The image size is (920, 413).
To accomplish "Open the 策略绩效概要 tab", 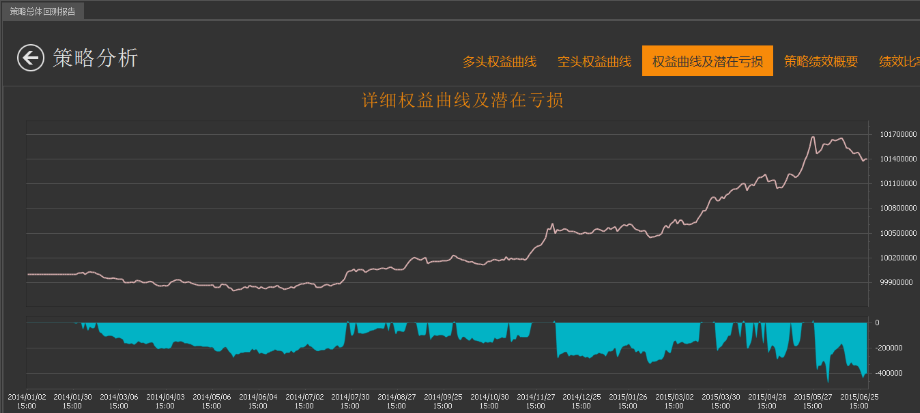I will [821, 62].
